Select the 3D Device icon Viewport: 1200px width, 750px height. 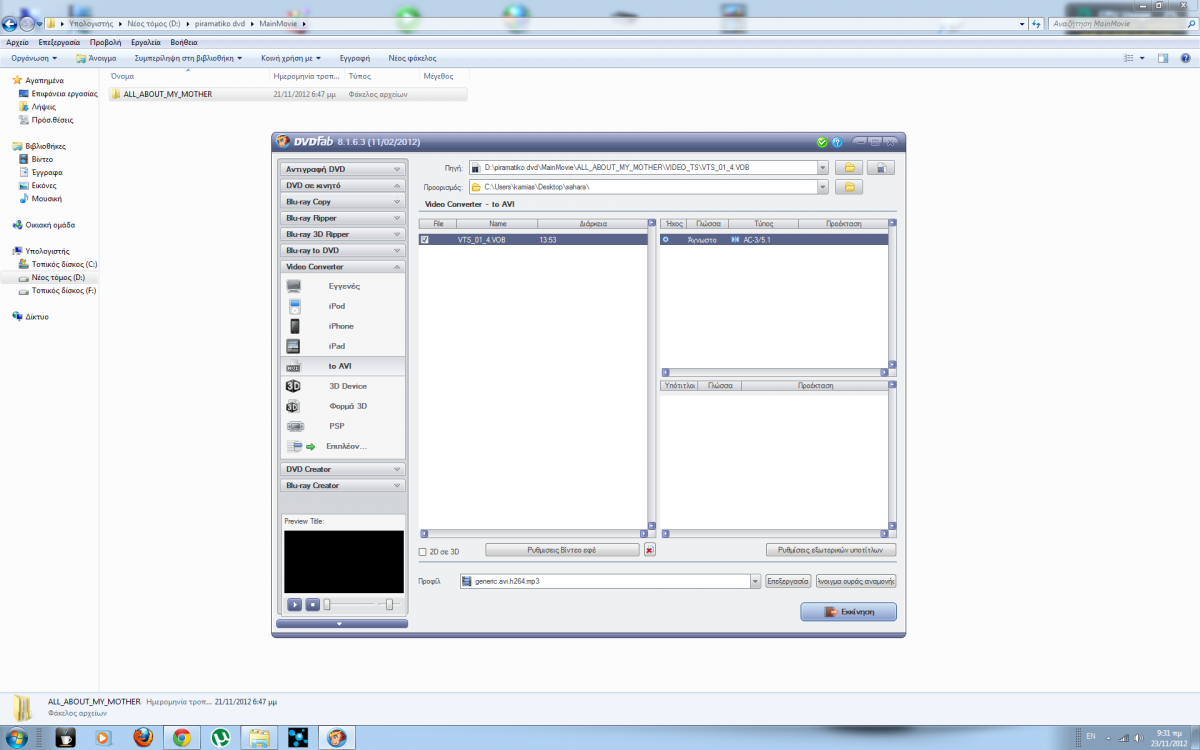click(293, 386)
